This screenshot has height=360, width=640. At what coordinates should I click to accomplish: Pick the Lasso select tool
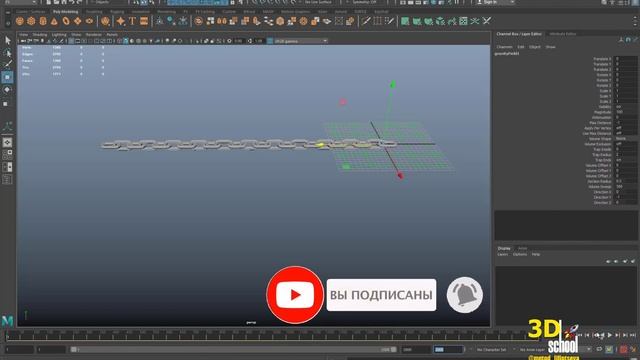7,53
